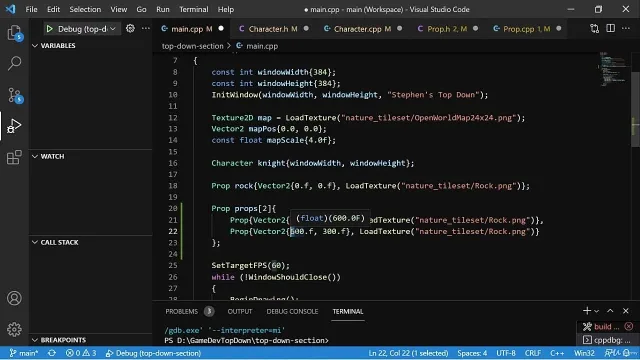Click Debug (top-down-section) in status bar
This screenshot has width=640, height=360.
point(153,353)
